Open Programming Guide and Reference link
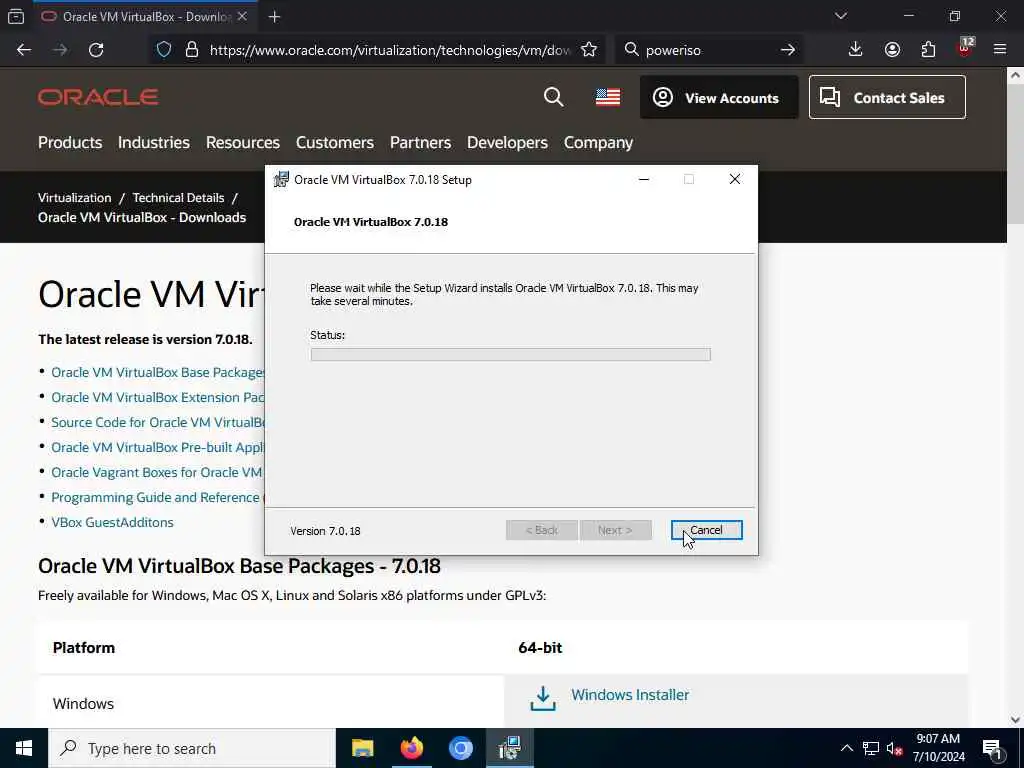This screenshot has height=768, width=1024. (x=155, y=497)
